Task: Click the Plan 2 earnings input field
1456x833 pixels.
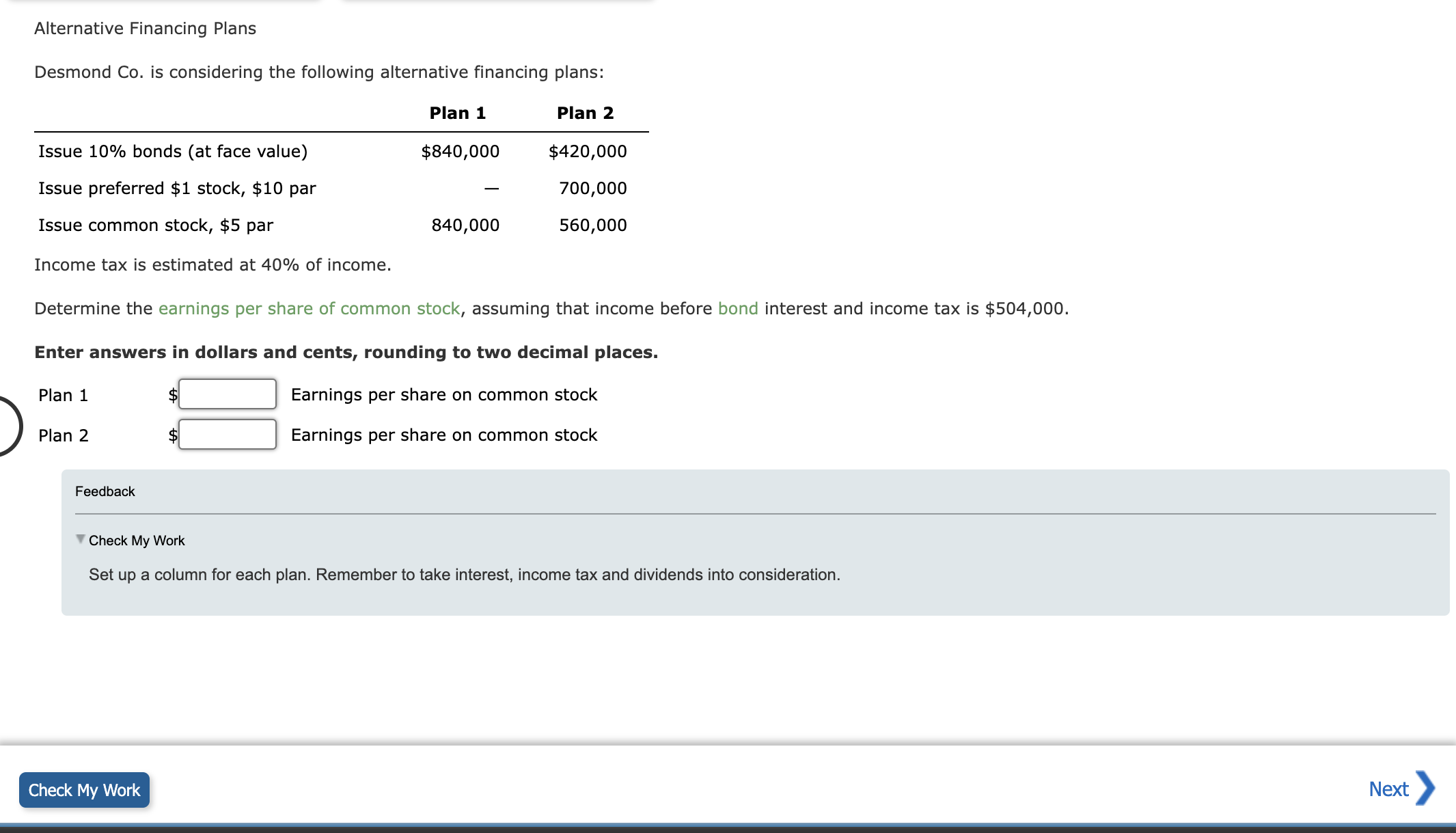Action: point(226,435)
